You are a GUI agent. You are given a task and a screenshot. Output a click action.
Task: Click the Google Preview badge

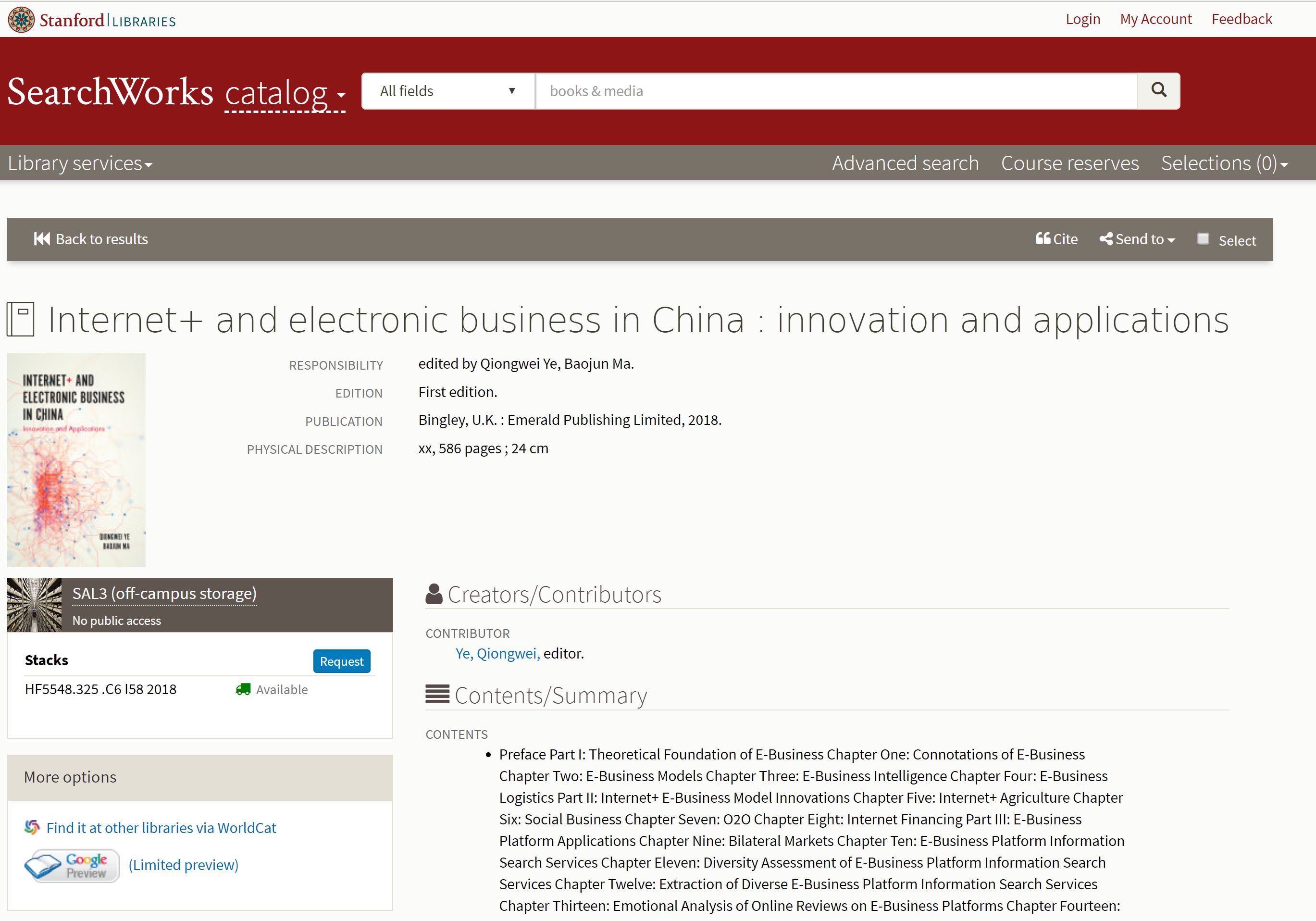click(72, 865)
